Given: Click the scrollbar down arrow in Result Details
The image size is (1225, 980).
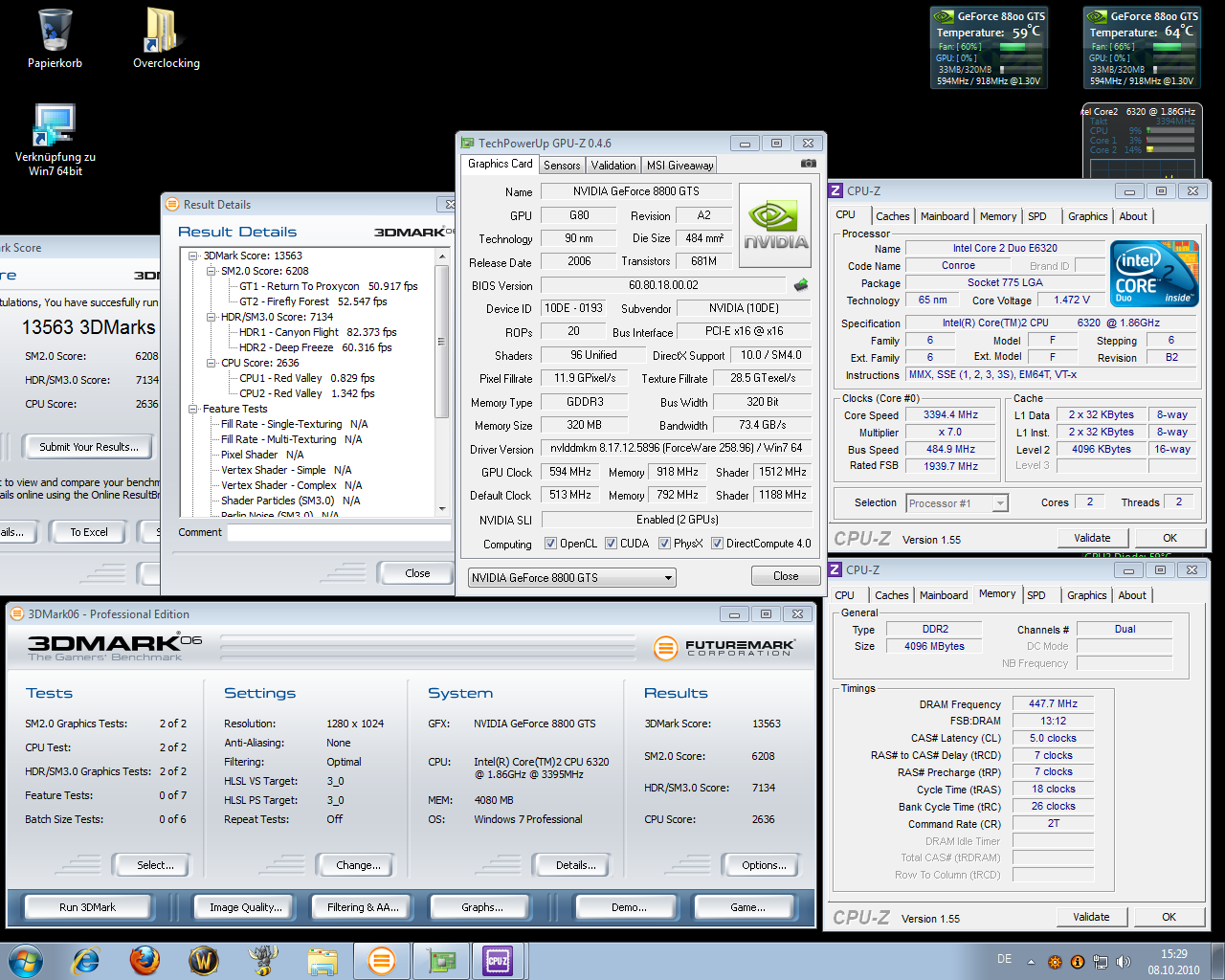Looking at the screenshot, I should tap(441, 509).
